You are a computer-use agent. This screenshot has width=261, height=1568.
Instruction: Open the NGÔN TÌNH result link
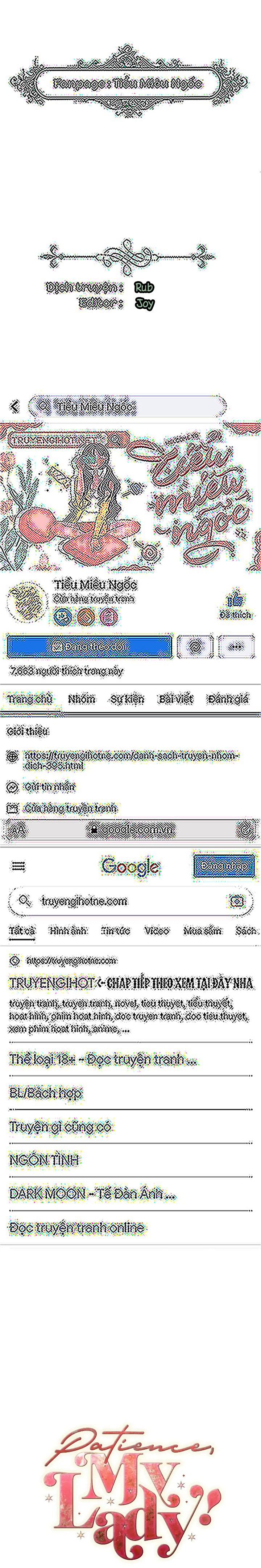coord(44,1160)
